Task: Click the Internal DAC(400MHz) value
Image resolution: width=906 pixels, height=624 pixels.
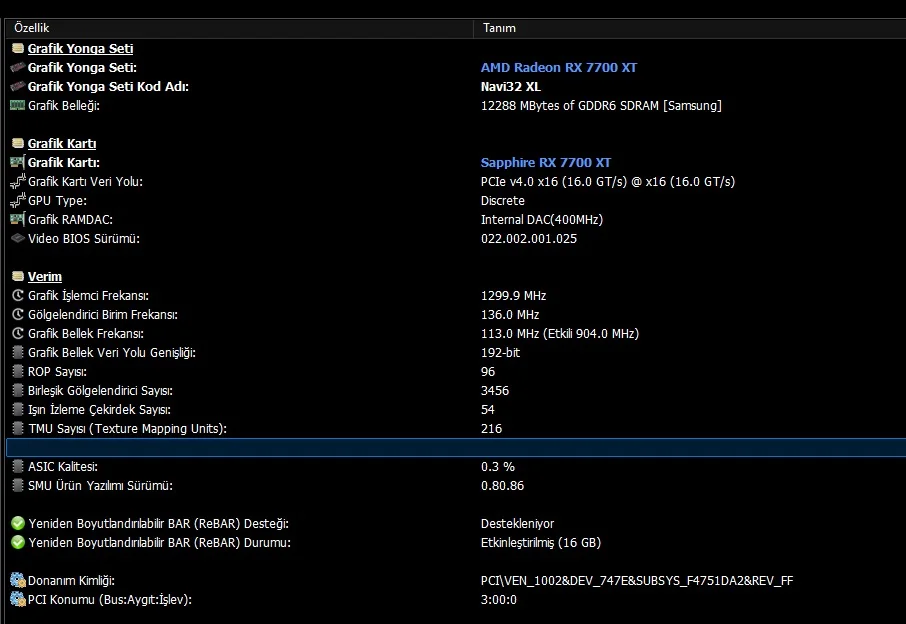Action: (542, 220)
